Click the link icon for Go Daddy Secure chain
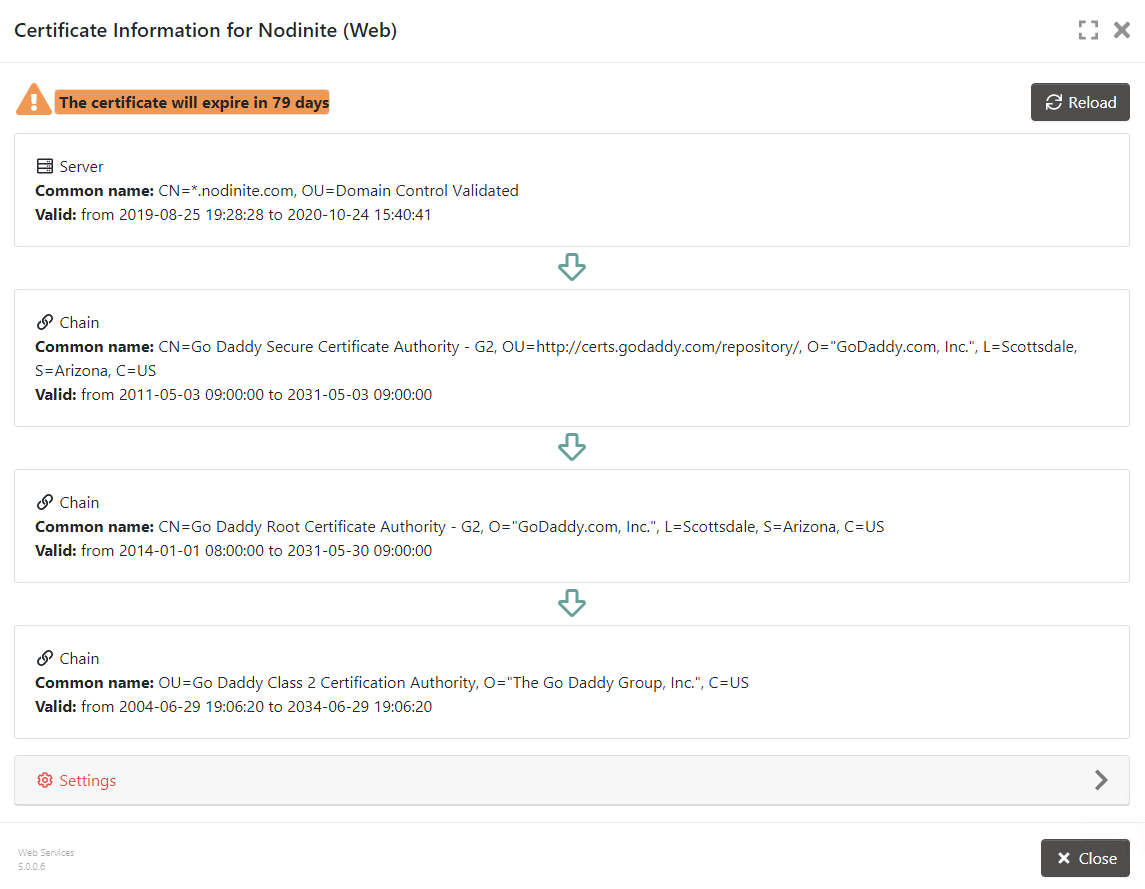This screenshot has width=1145, height=889. point(45,322)
